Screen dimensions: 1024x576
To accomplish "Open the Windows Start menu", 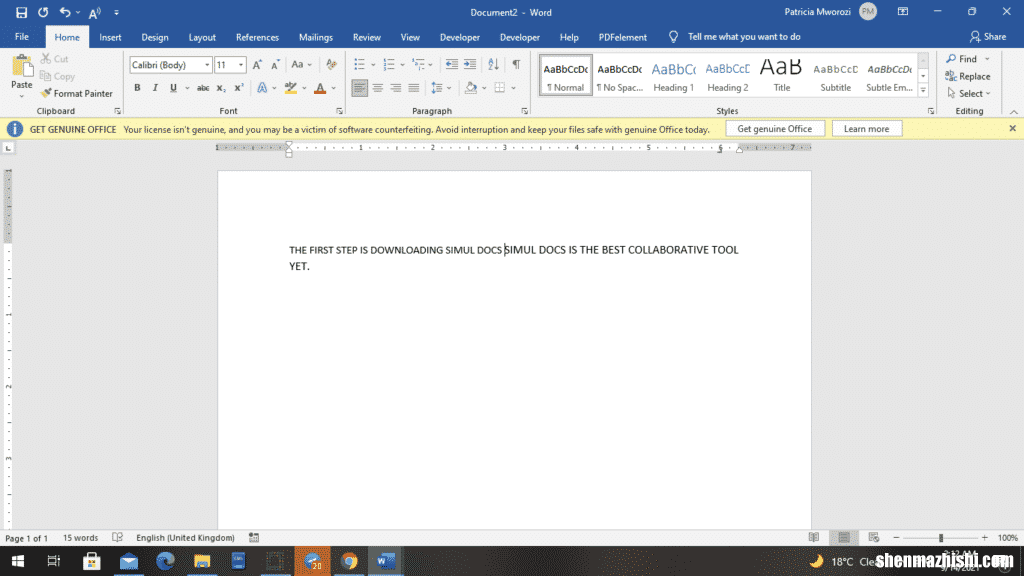I will point(18,561).
